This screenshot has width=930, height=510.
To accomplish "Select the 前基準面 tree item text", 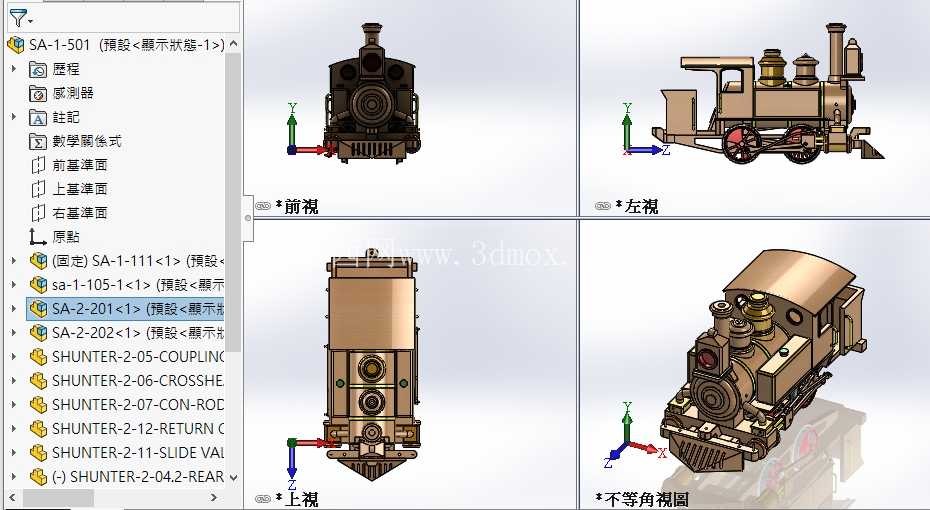I will pyautogui.click(x=80, y=165).
